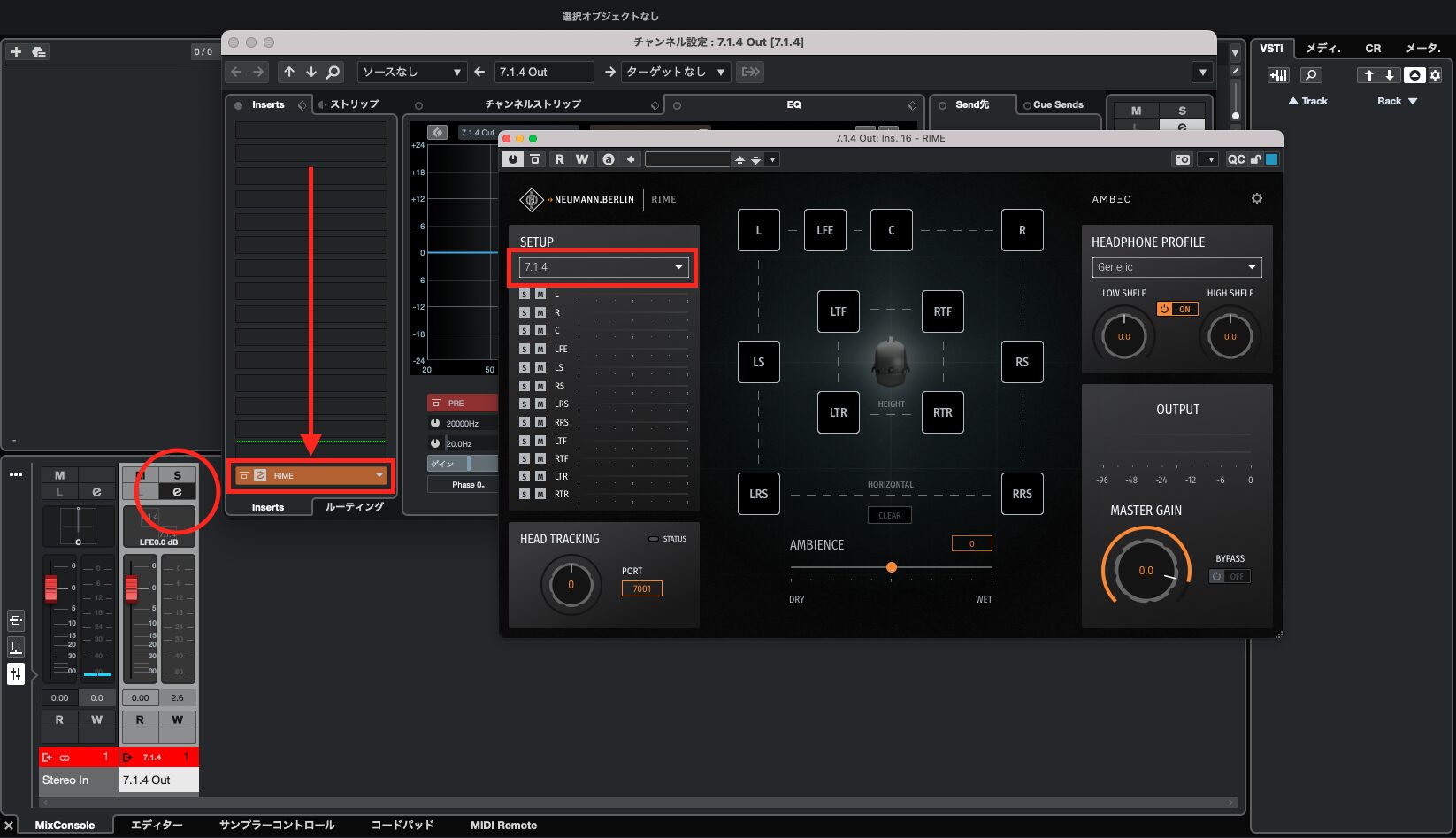Click the CLEAR button under speaker layout
1456x838 pixels.
889,515
